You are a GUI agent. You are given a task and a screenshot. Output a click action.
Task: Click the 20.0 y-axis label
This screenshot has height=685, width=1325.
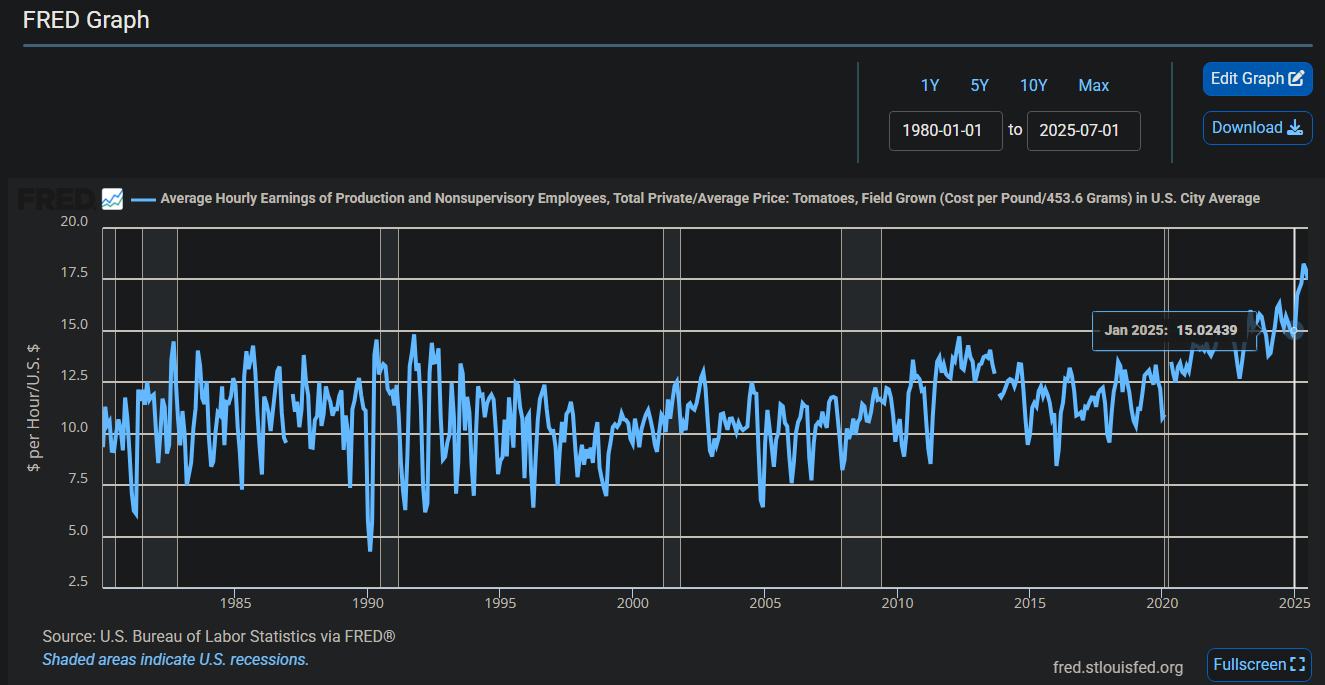[x=75, y=221]
